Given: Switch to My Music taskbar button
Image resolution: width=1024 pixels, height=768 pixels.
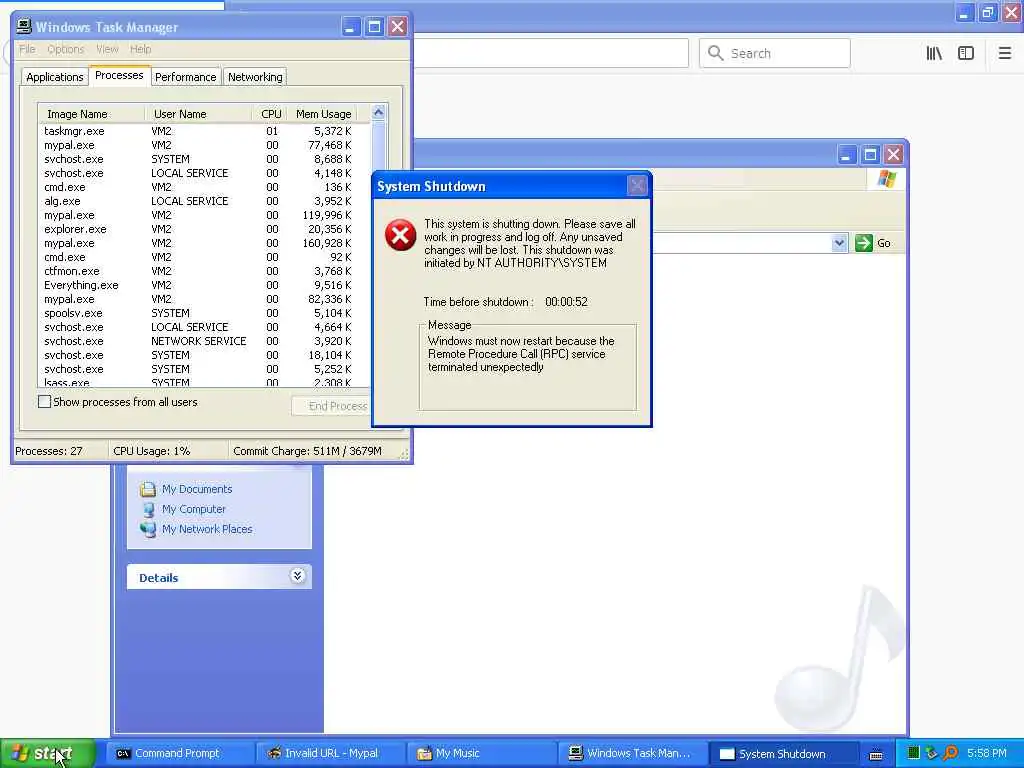Looking at the screenshot, I should [x=480, y=754].
